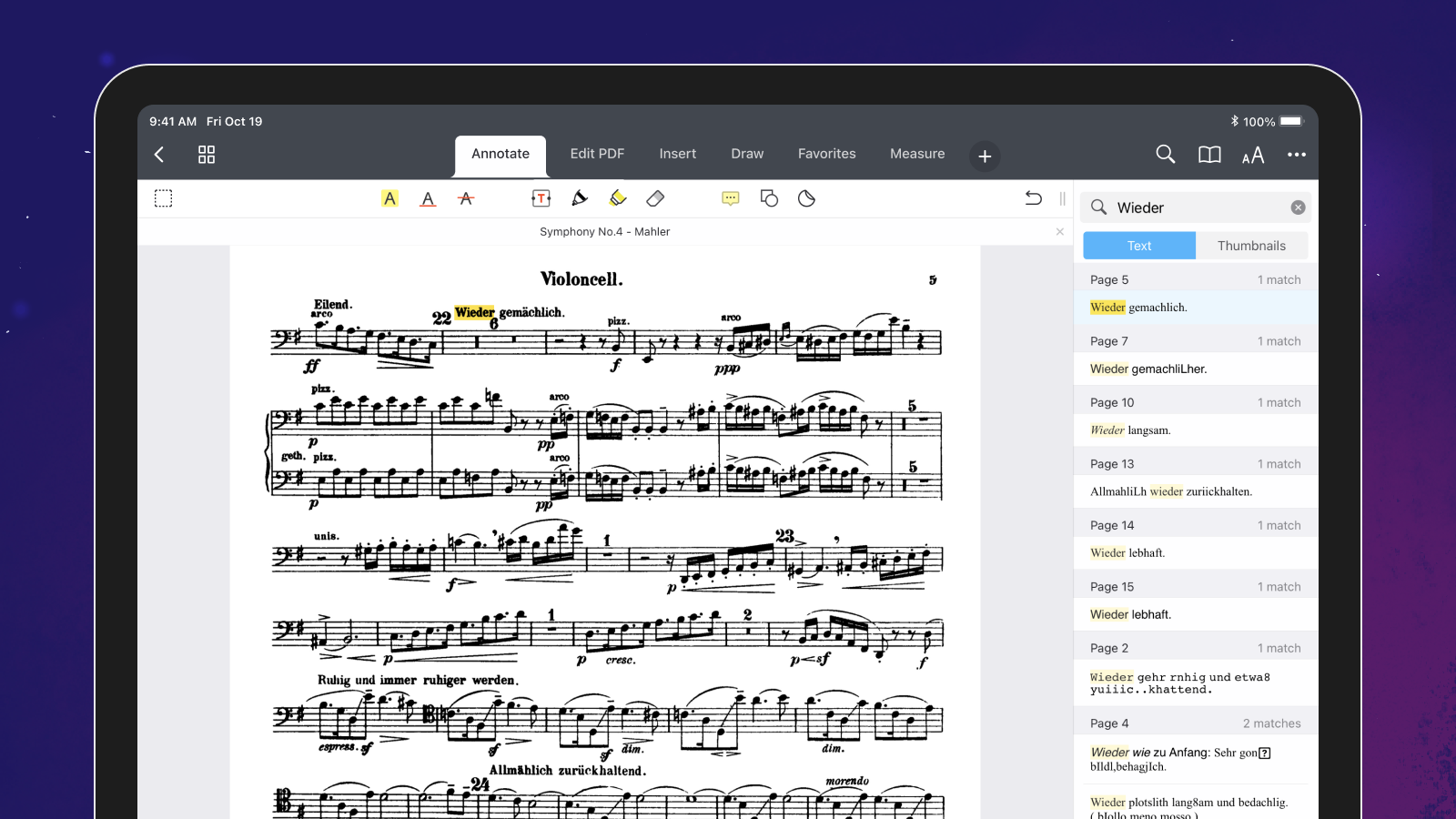1456x819 pixels.
Task: Select the text box tool
Action: click(x=541, y=198)
